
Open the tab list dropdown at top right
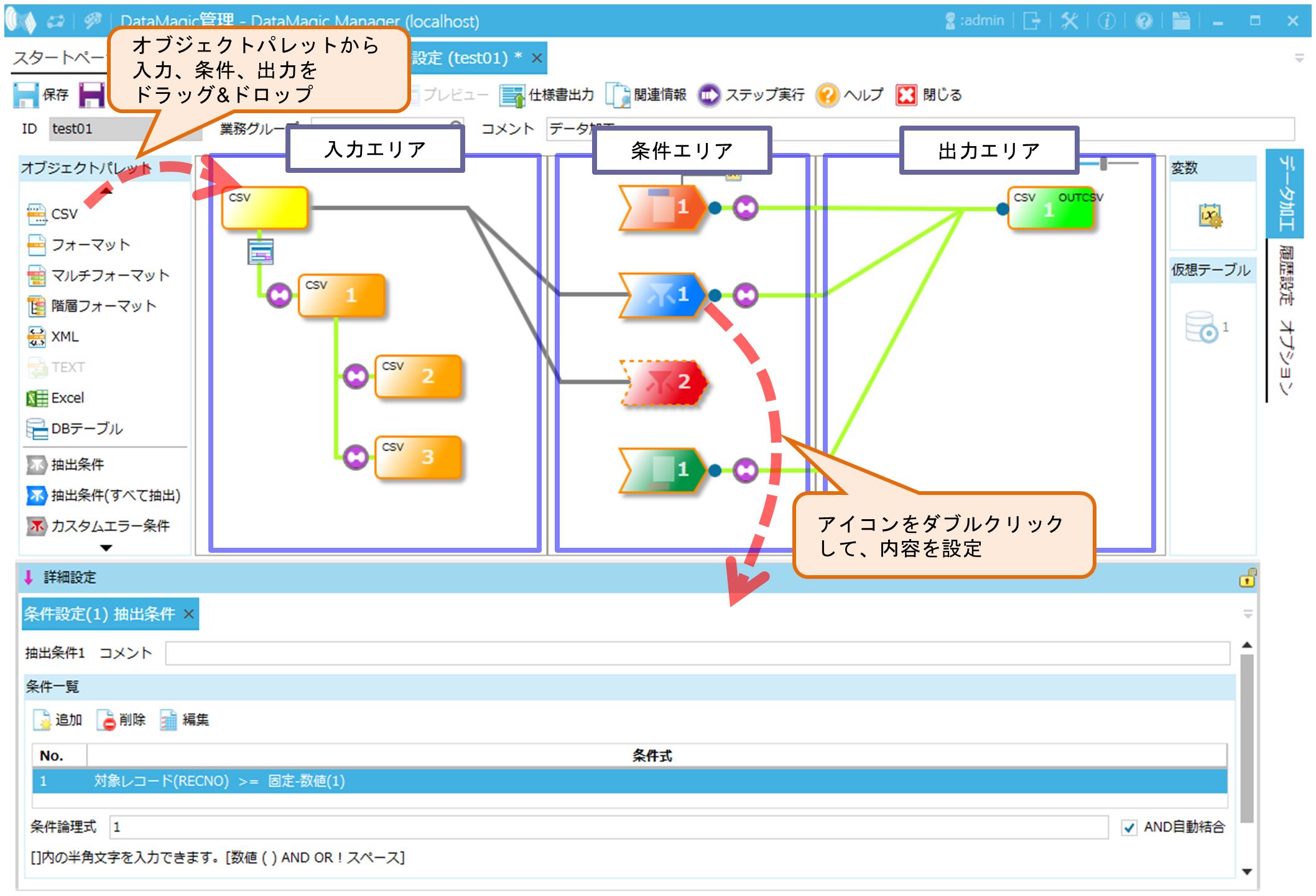pyautogui.click(x=1299, y=58)
